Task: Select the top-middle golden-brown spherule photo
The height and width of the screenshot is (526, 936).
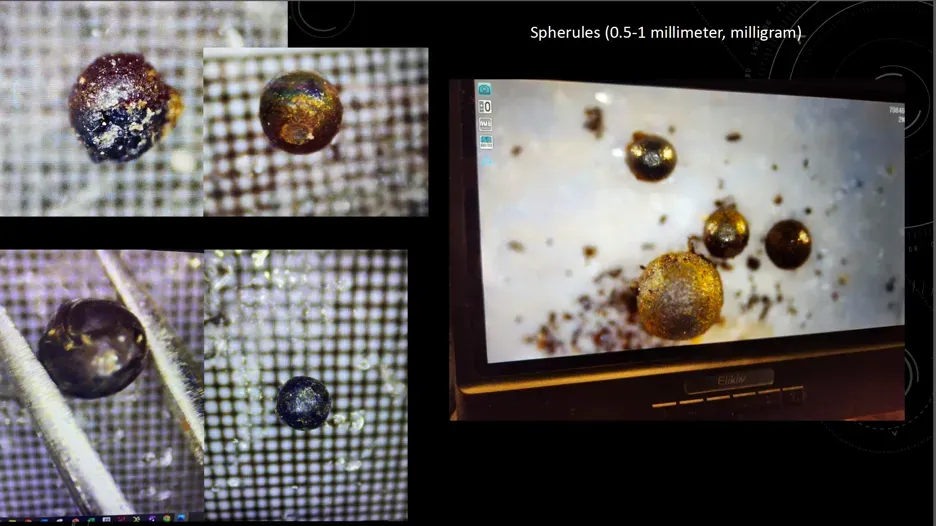Action: click(301, 112)
